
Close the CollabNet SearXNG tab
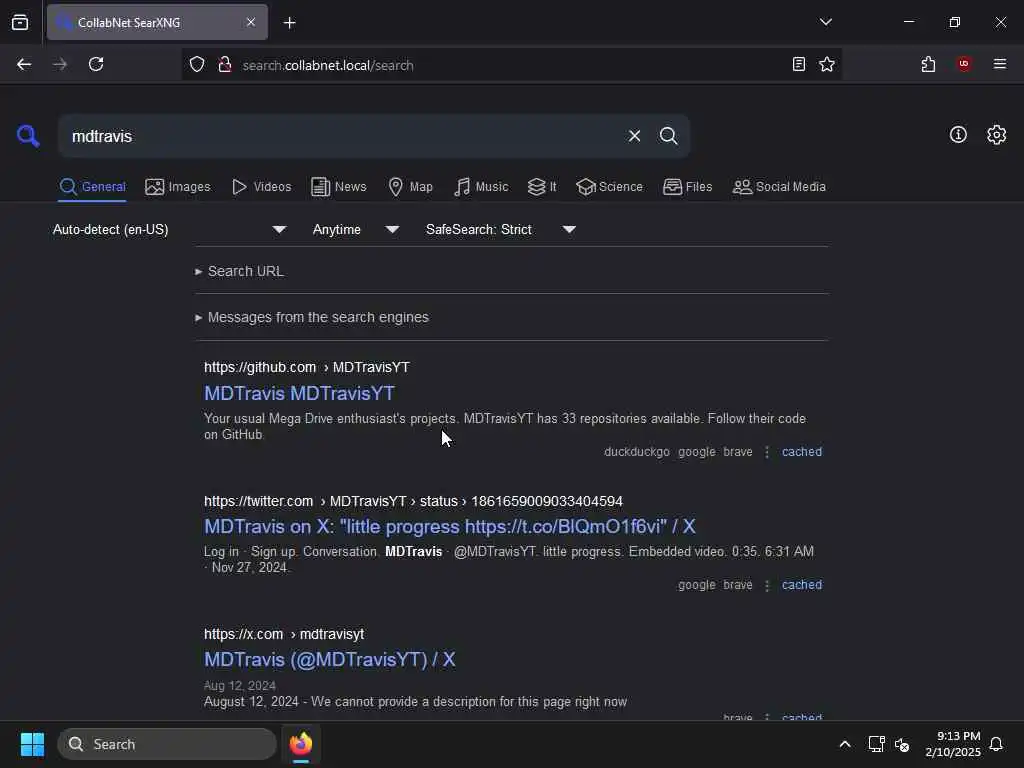251,22
